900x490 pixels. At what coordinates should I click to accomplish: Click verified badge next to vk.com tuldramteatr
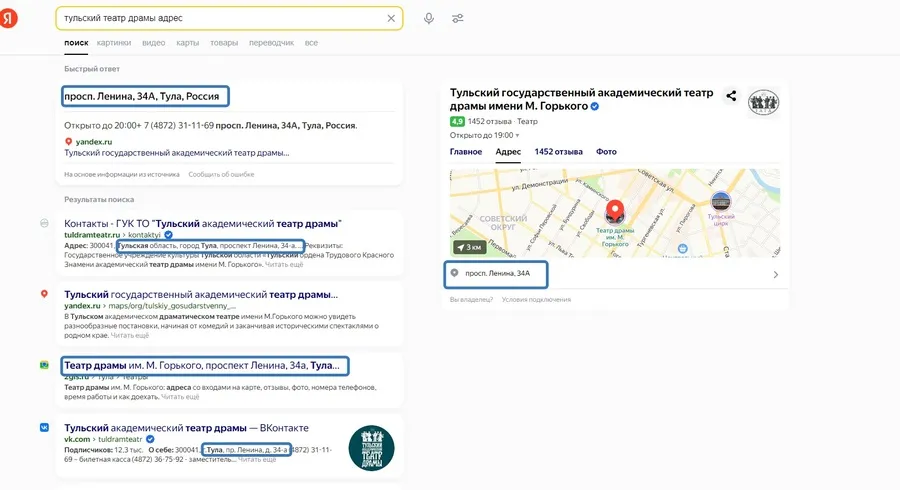point(150,439)
